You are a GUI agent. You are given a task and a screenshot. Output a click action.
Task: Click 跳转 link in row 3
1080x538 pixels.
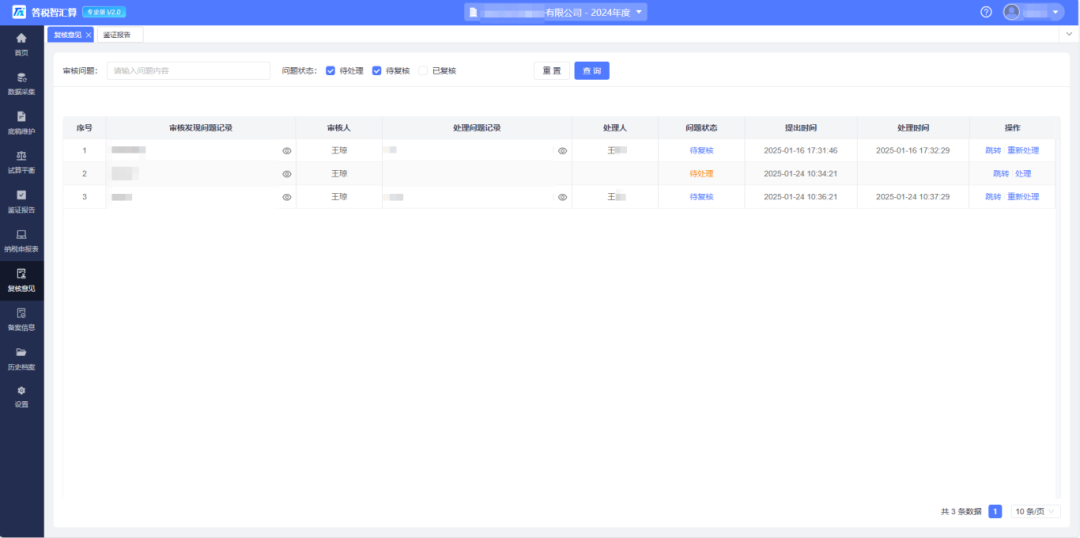pos(993,197)
